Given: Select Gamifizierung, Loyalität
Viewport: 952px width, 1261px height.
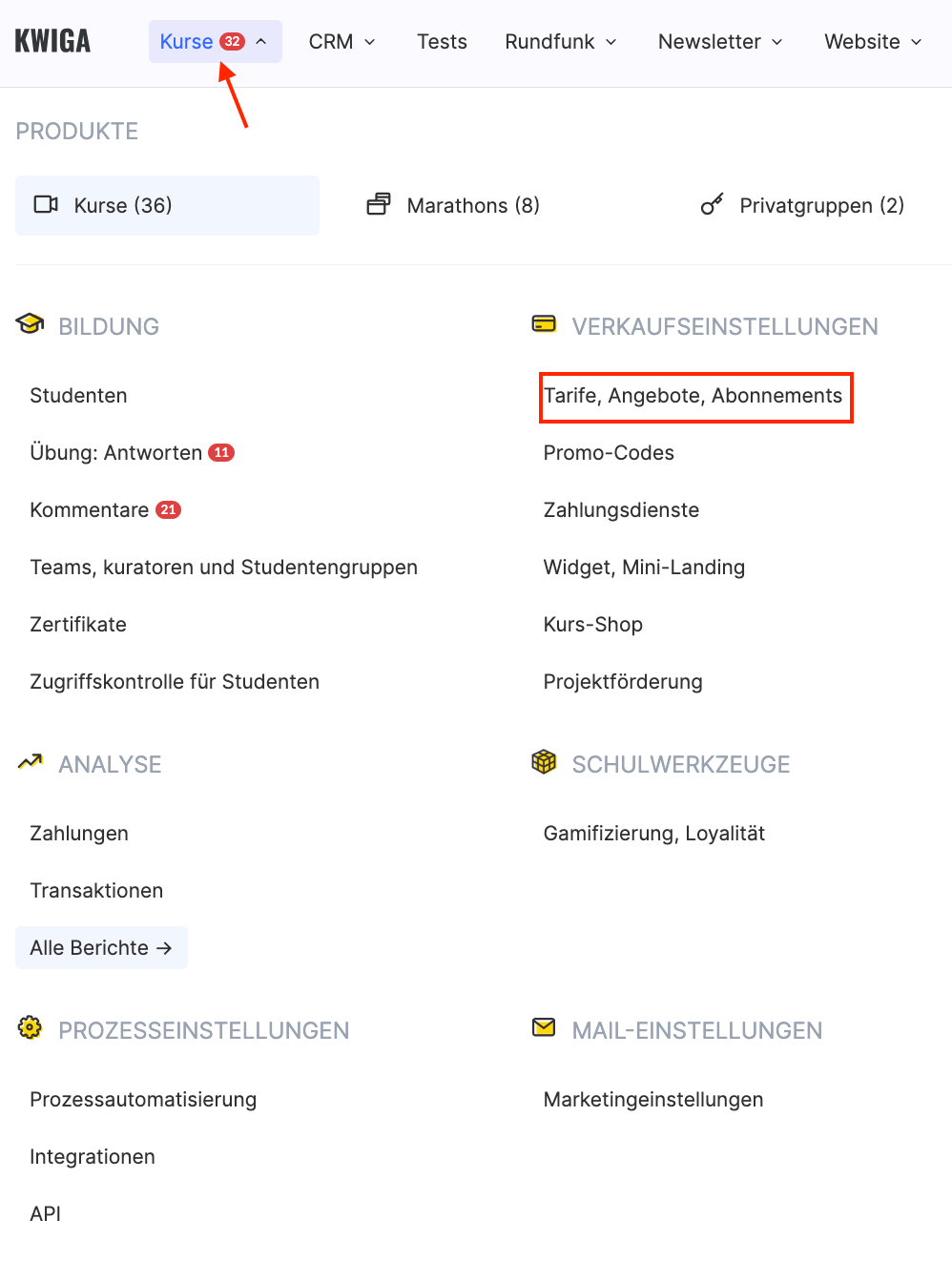Looking at the screenshot, I should click(x=654, y=834).
